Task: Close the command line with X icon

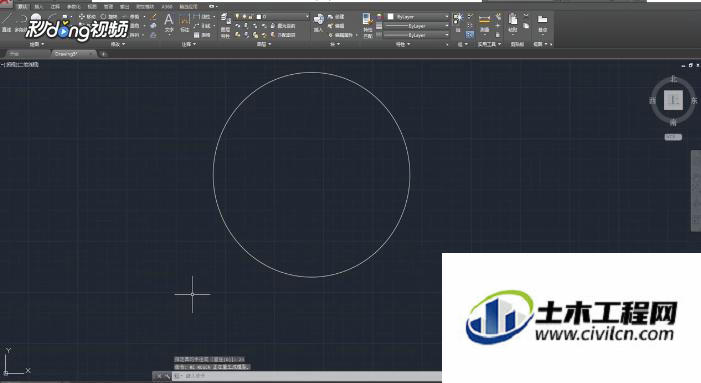Action: pyautogui.click(x=159, y=376)
